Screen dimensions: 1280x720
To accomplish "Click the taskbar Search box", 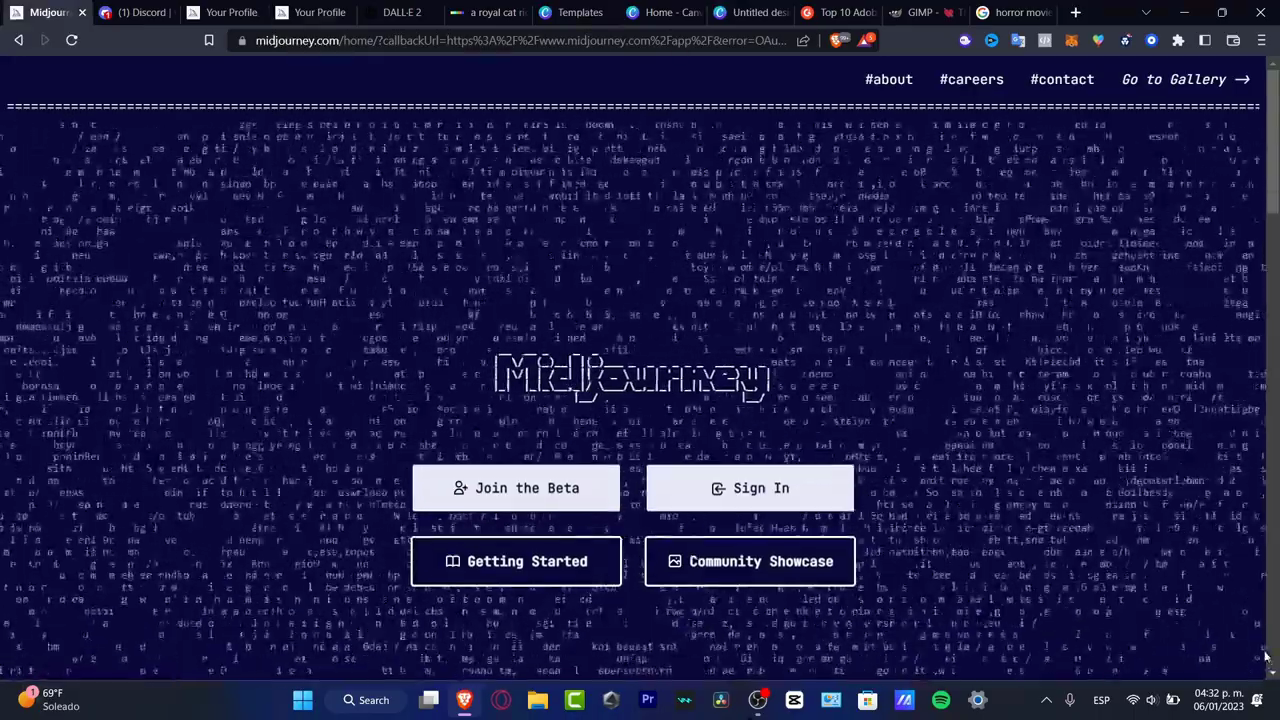I will 366,700.
